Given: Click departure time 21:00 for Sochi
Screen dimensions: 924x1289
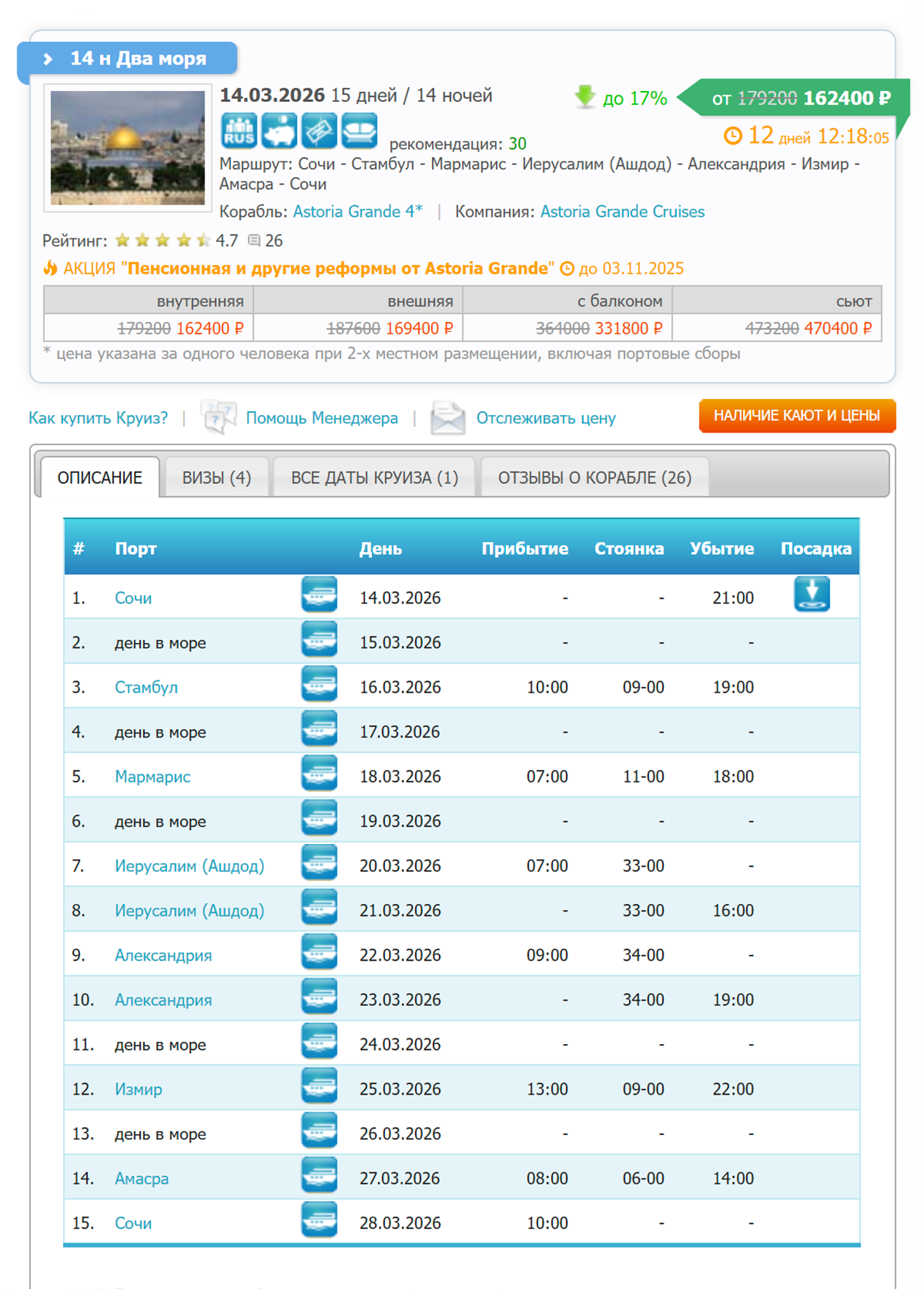Looking at the screenshot, I should pyautogui.click(x=733, y=598).
